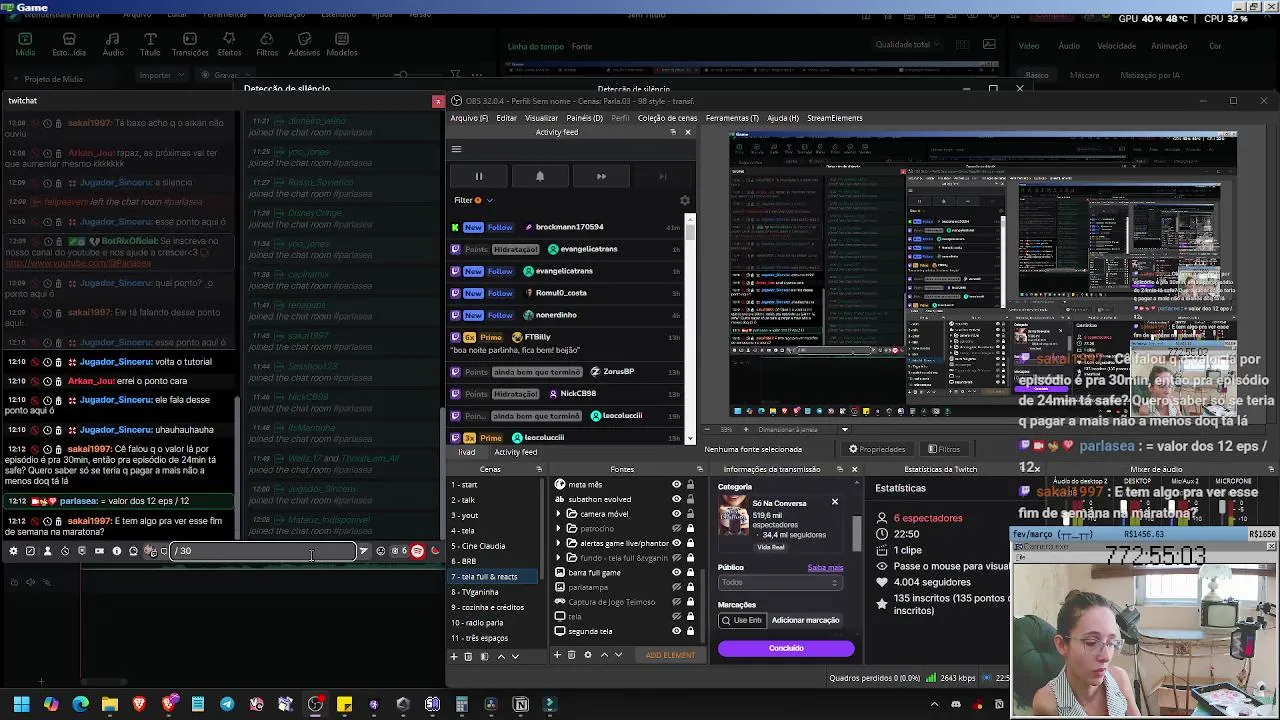This screenshot has width=1280, height=720.
Task: Open the Público Todos dropdown
Action: tap(779, 582)
